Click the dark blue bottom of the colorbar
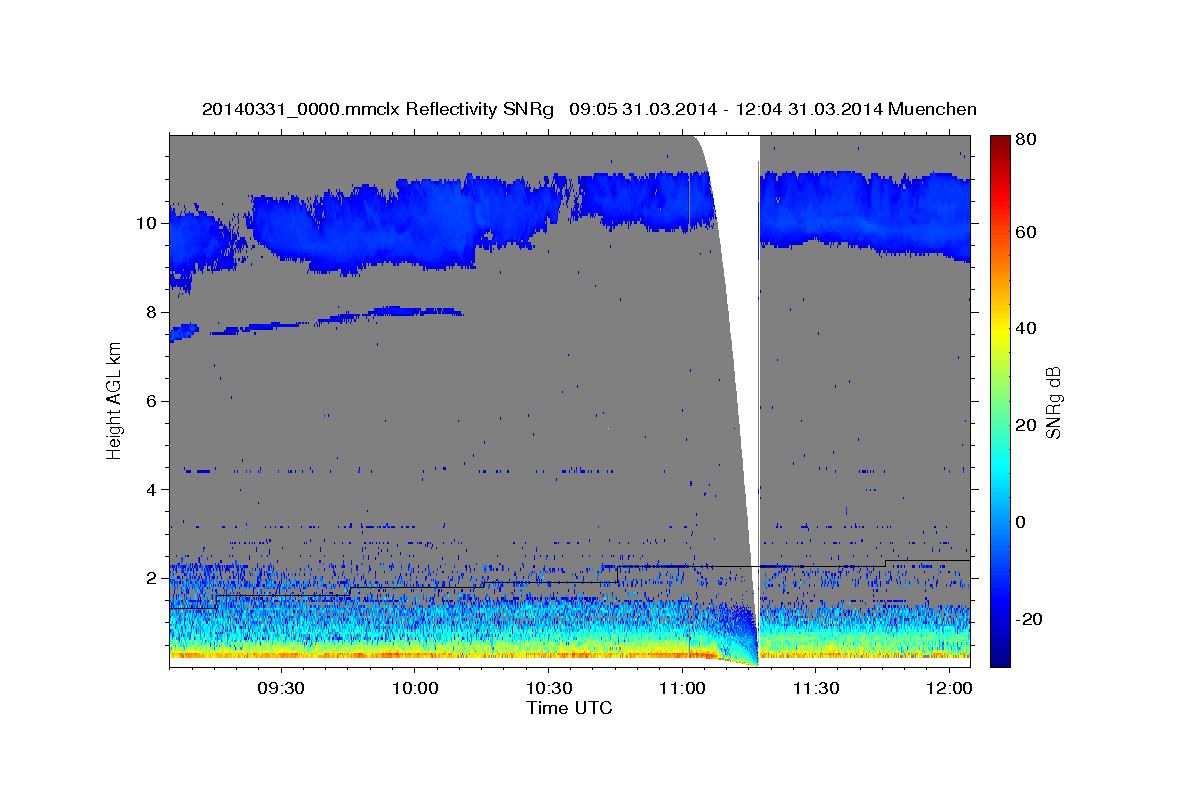1200x800 pixels. tap(999, 655)
